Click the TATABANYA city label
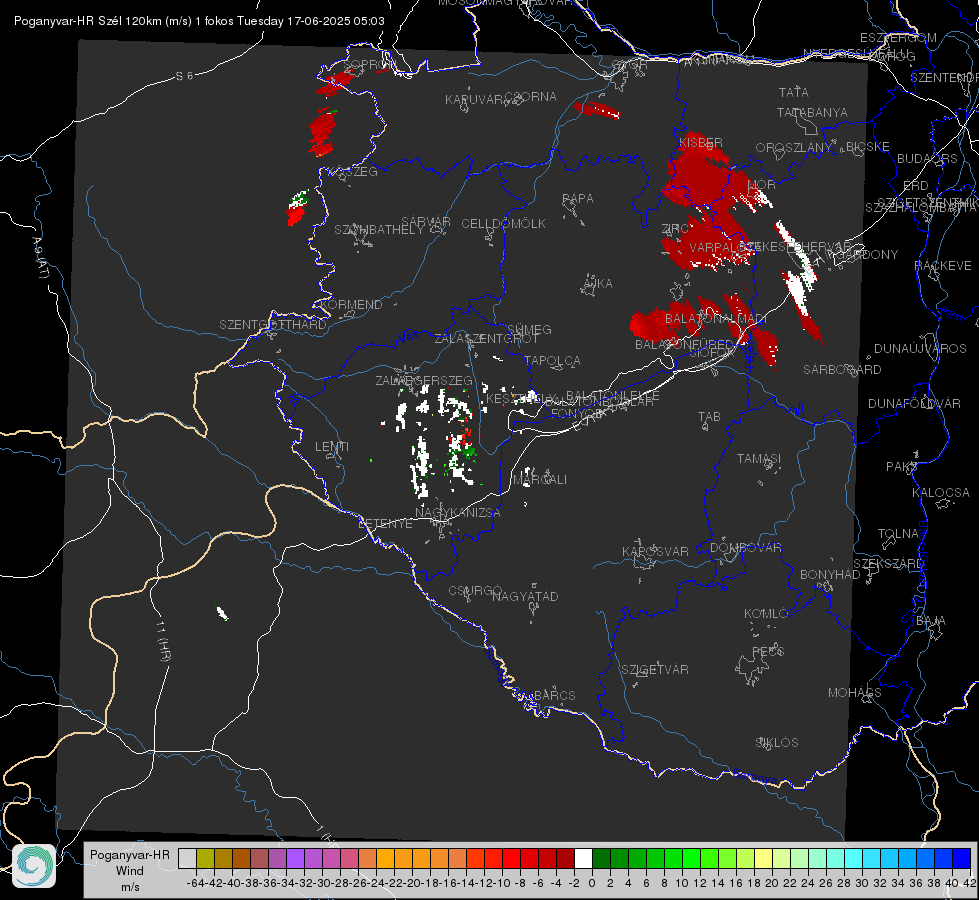 click(x=812, y=113)
